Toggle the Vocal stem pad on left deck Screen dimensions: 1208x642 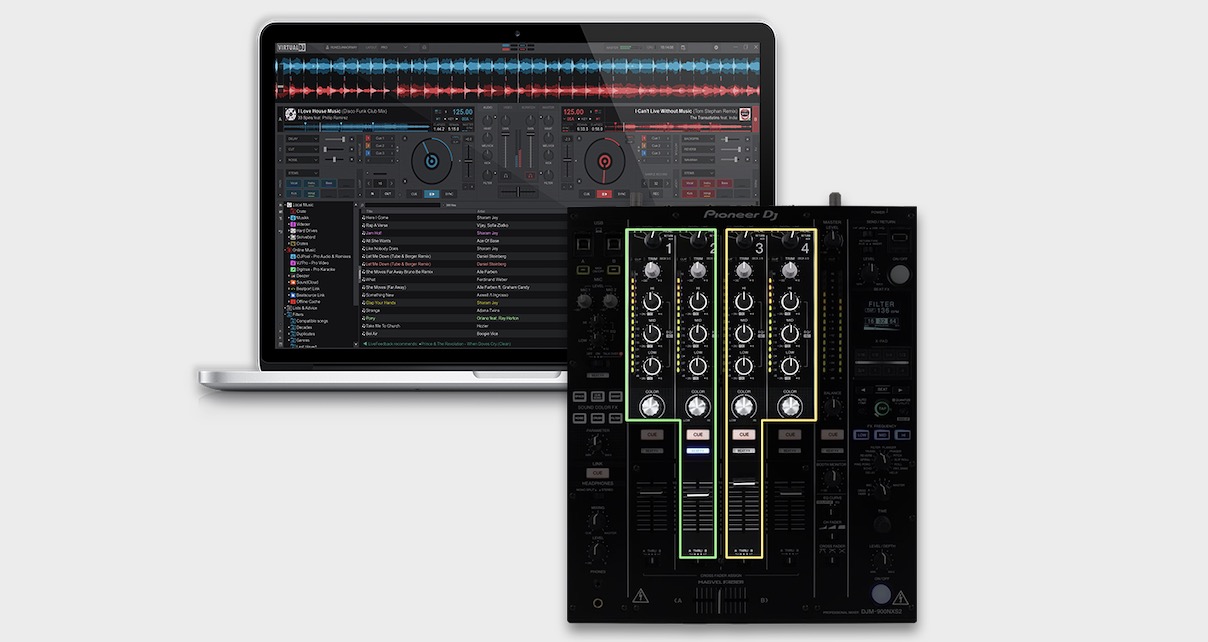point(292,184)
